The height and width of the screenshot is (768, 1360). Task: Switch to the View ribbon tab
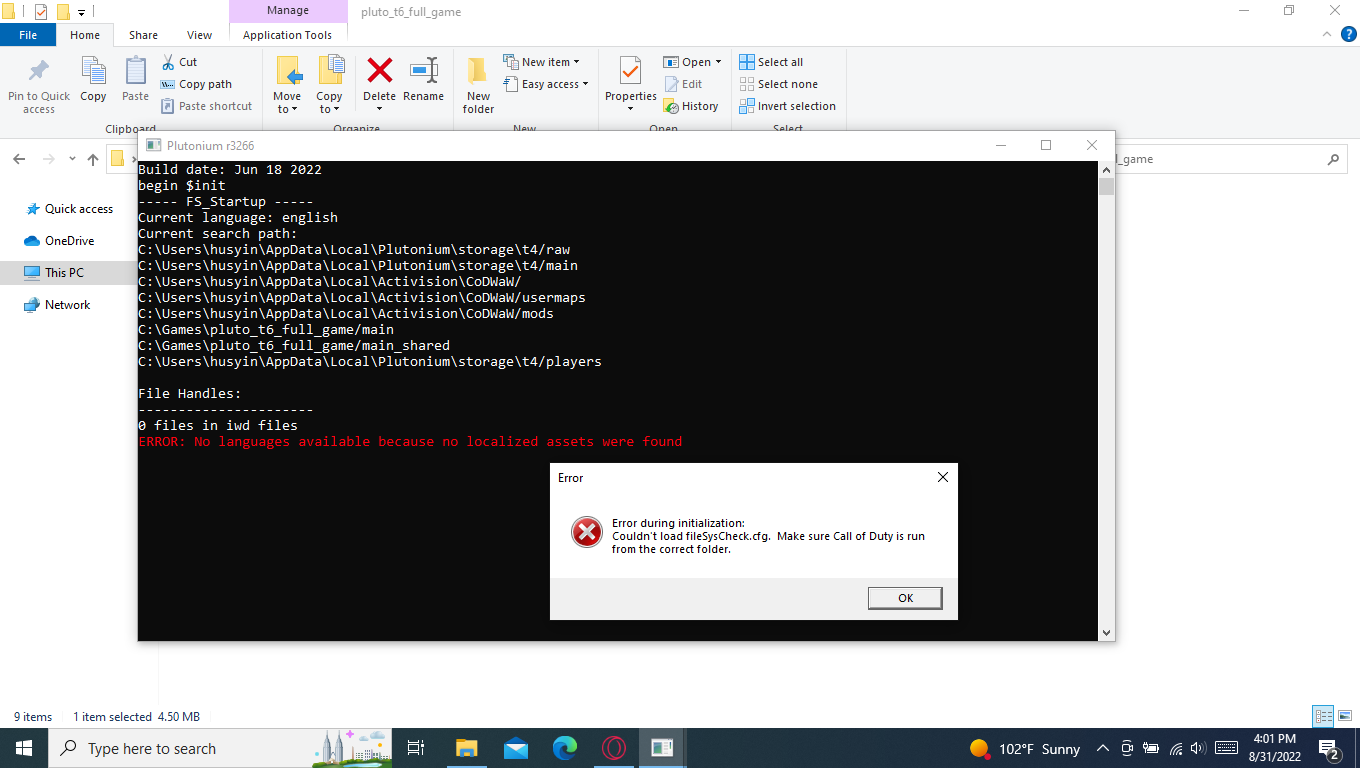point(199,35)
